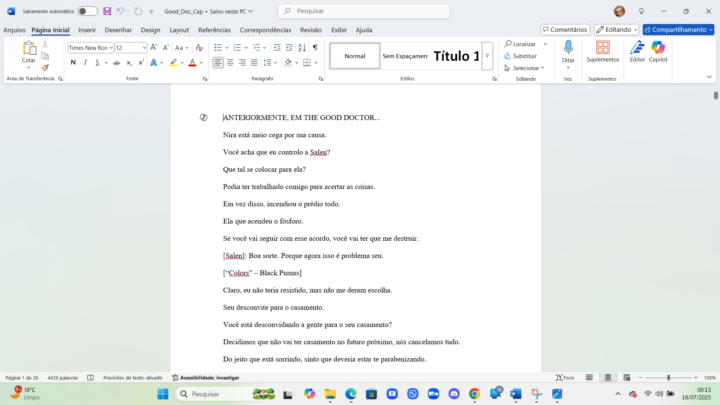The height and width of the screenshot is (405, 720).
Task: Undo the last action
Action: [x=120, y=11]
